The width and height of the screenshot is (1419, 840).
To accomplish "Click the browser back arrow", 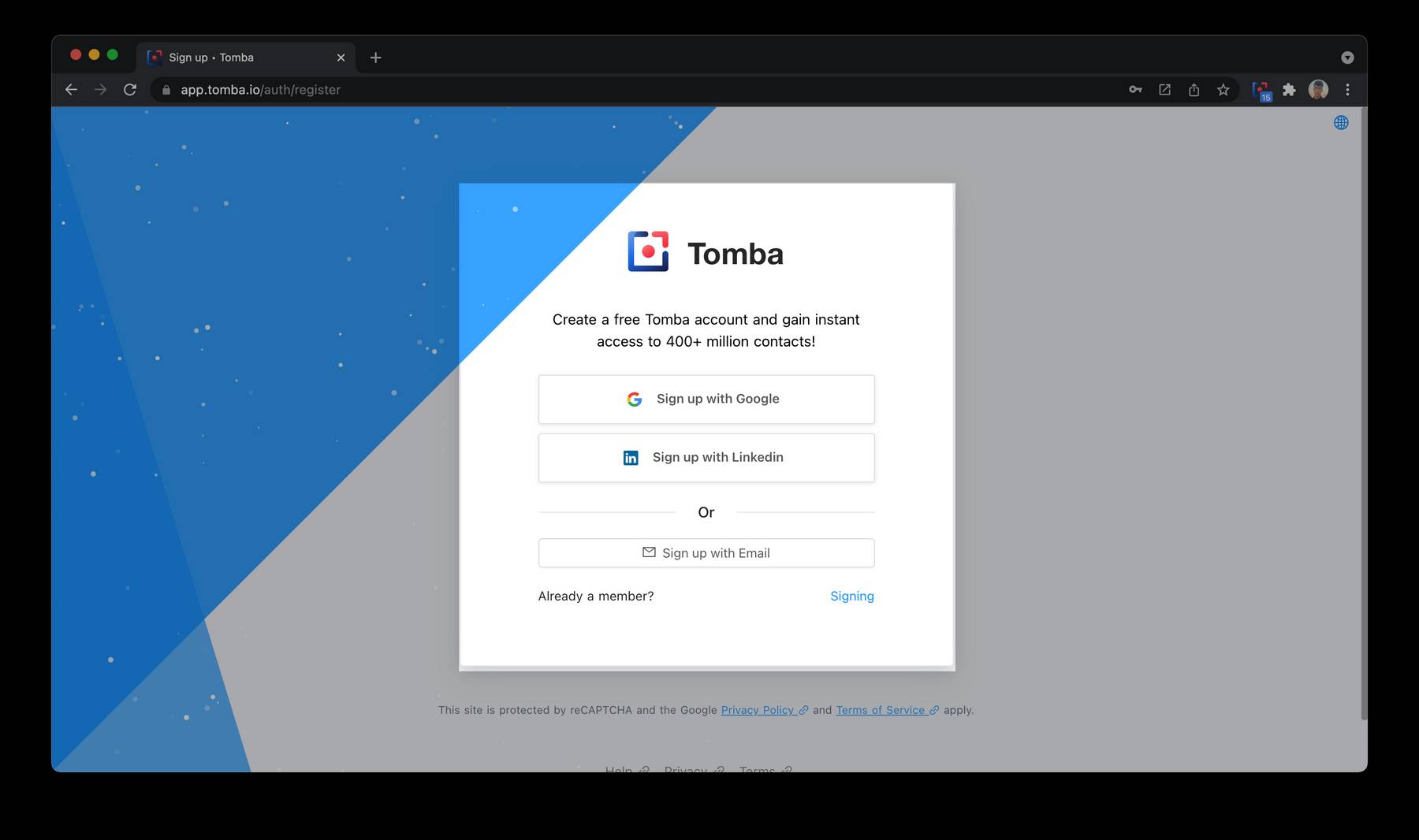I will [x=71, y=90].
